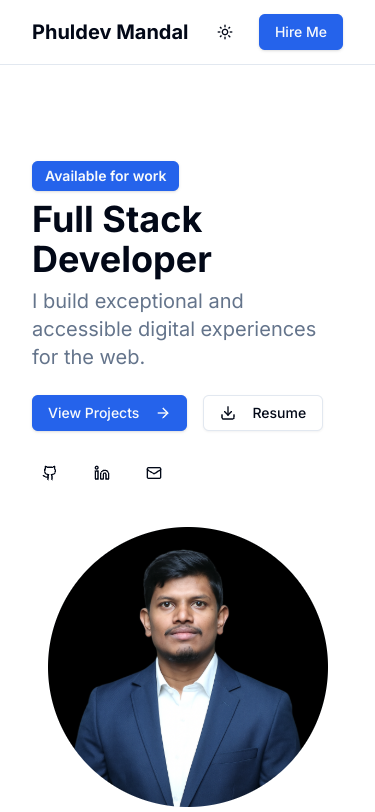Image resolution: width=375 pixels, height=812 pixels.
Task: Click the circular profile photo
Action: (x=188, y=667)
